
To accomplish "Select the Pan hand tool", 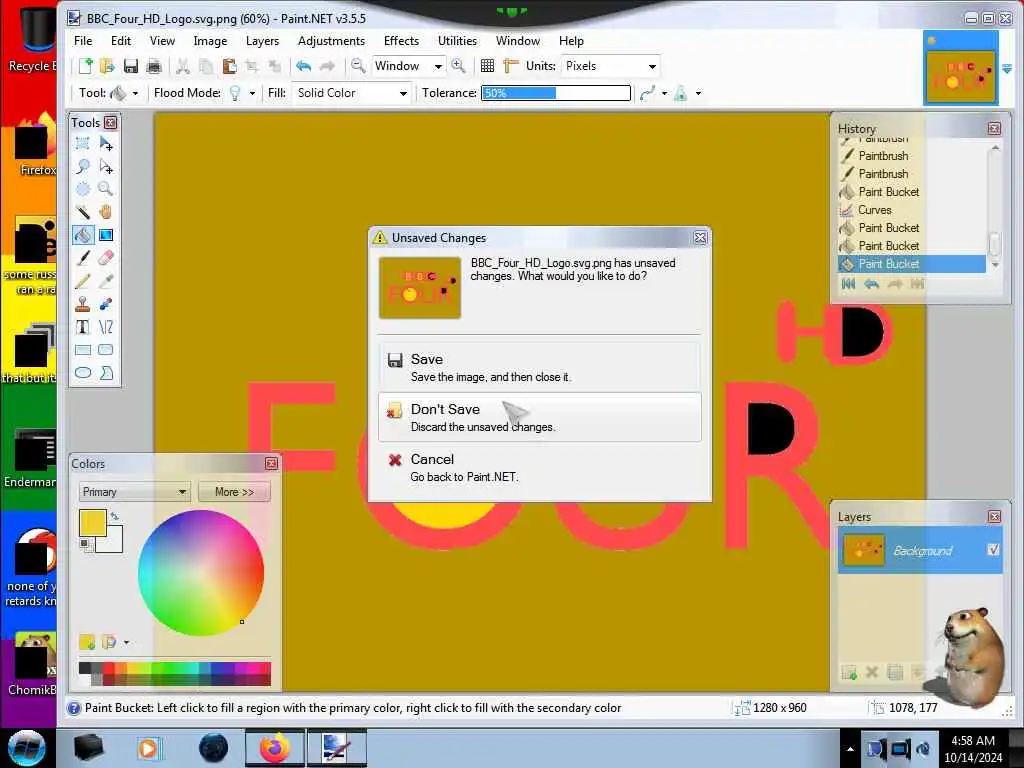I will [x=106, y=212].
